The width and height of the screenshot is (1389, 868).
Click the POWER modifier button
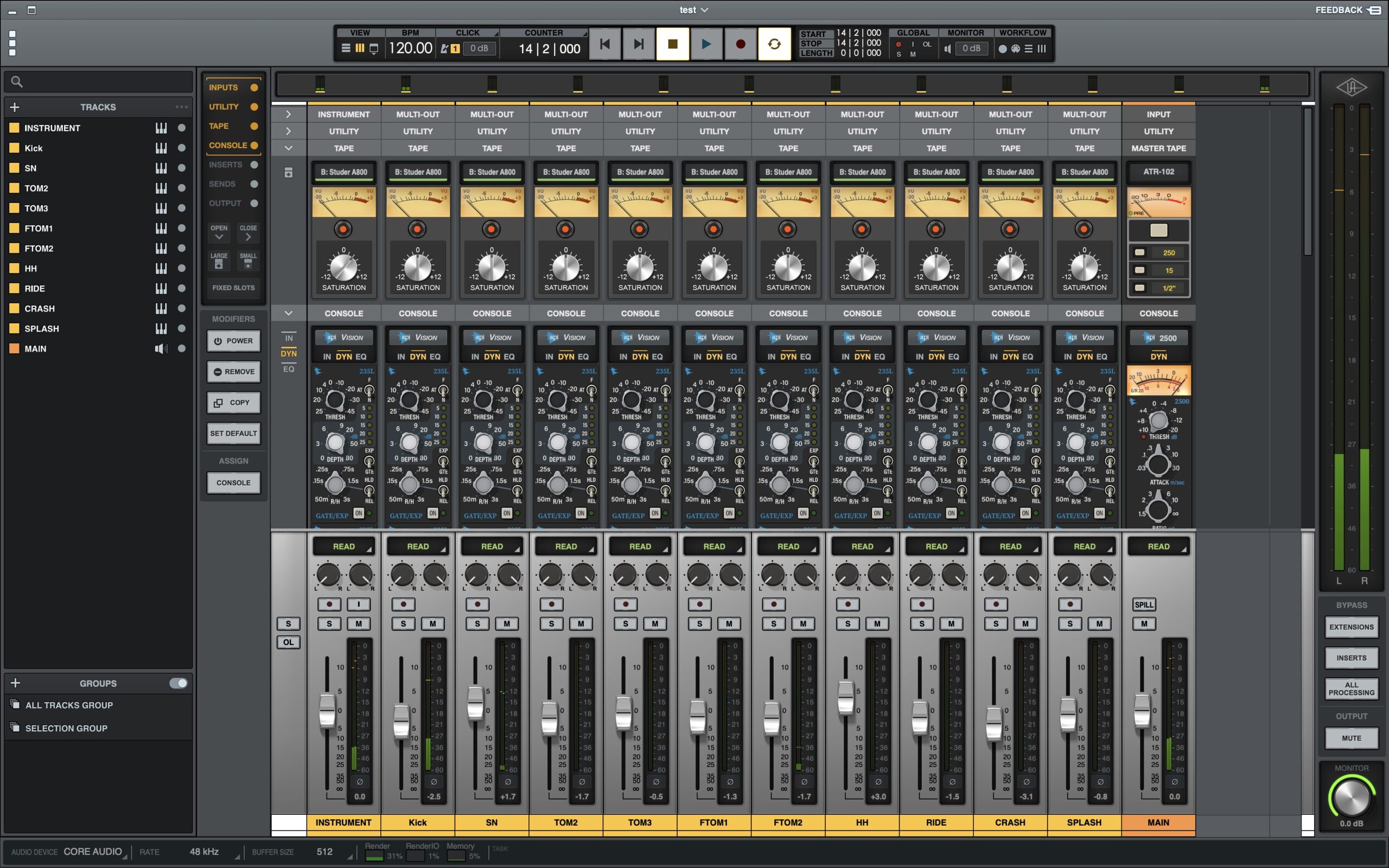[x=234, y=341]
